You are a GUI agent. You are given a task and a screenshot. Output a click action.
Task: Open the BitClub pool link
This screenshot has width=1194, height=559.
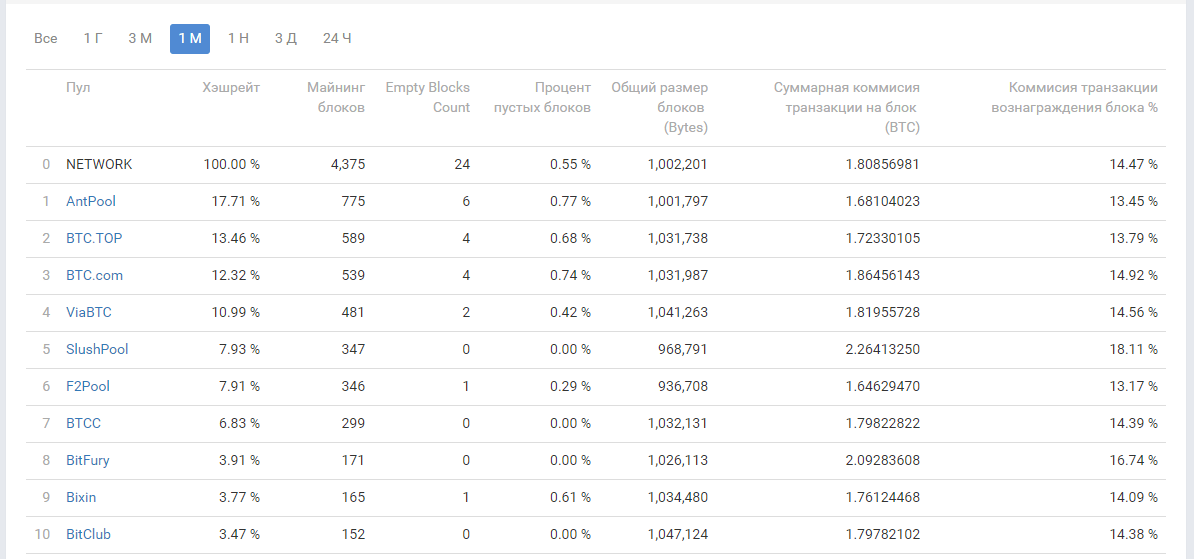[x=88, y=534]
